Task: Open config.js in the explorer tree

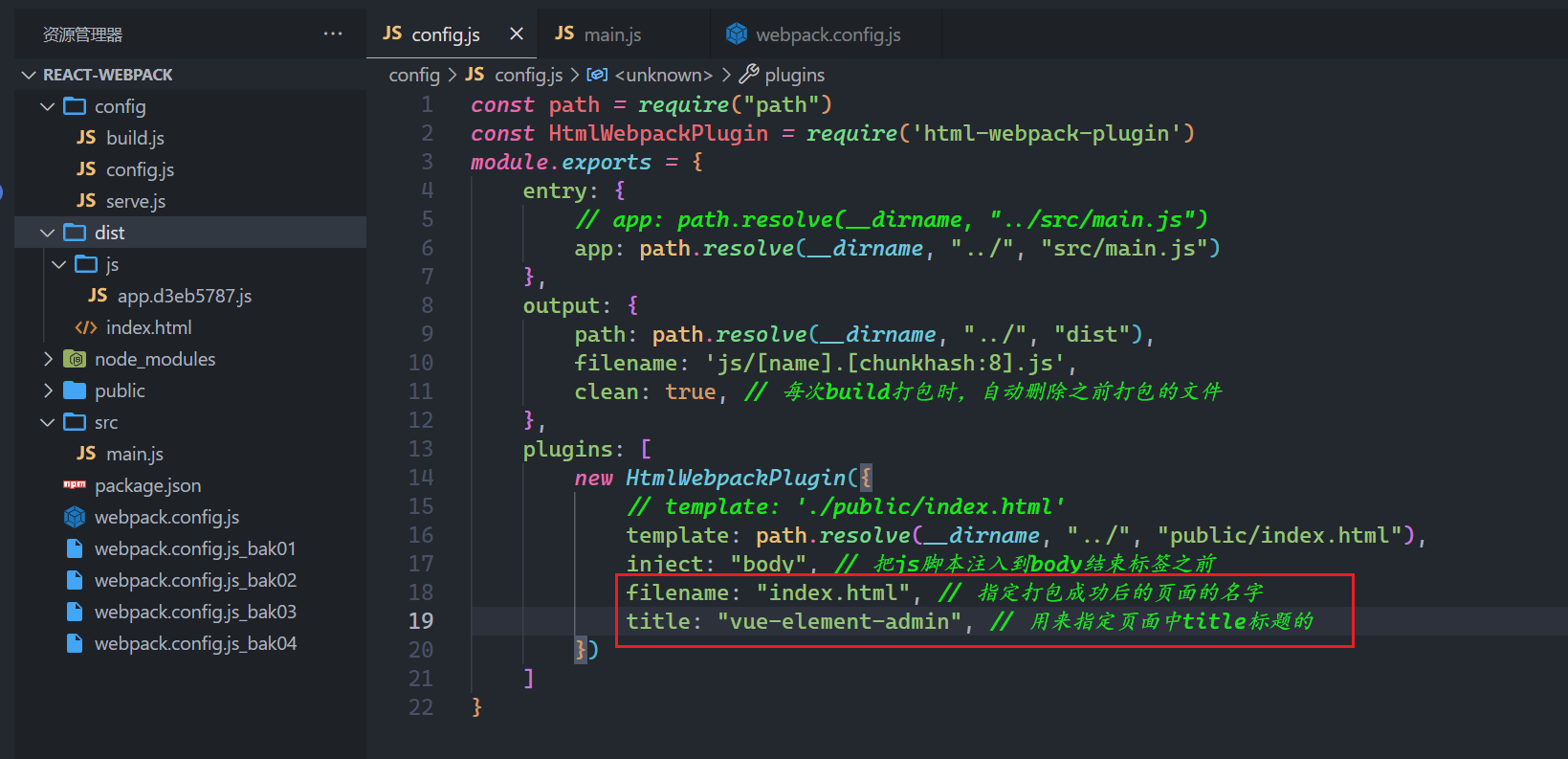Action: pyautogui.click(x=140, y=169)
